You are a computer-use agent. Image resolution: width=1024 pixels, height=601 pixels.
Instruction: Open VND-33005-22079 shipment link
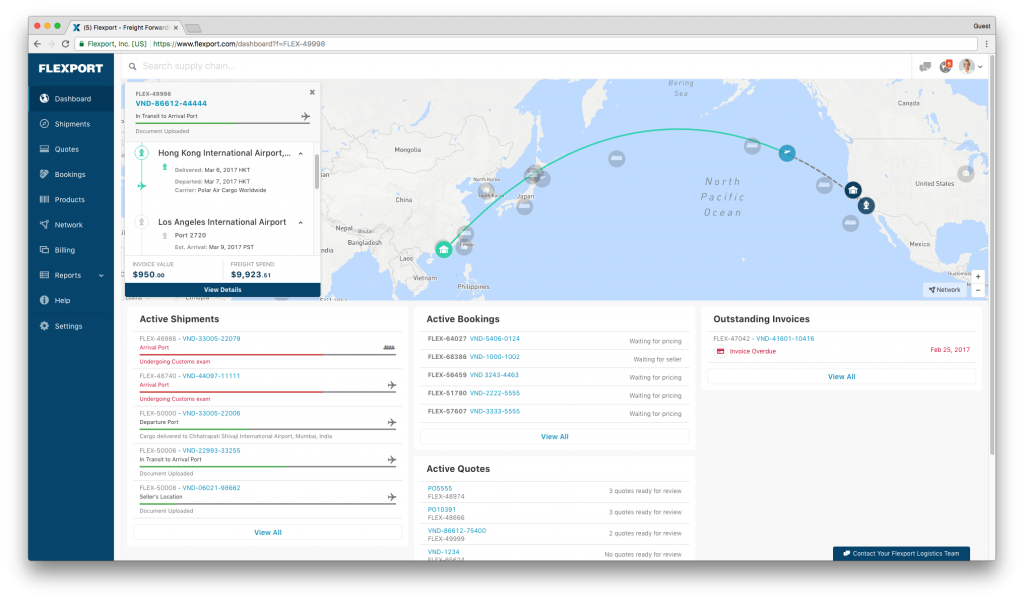[211, 339]
